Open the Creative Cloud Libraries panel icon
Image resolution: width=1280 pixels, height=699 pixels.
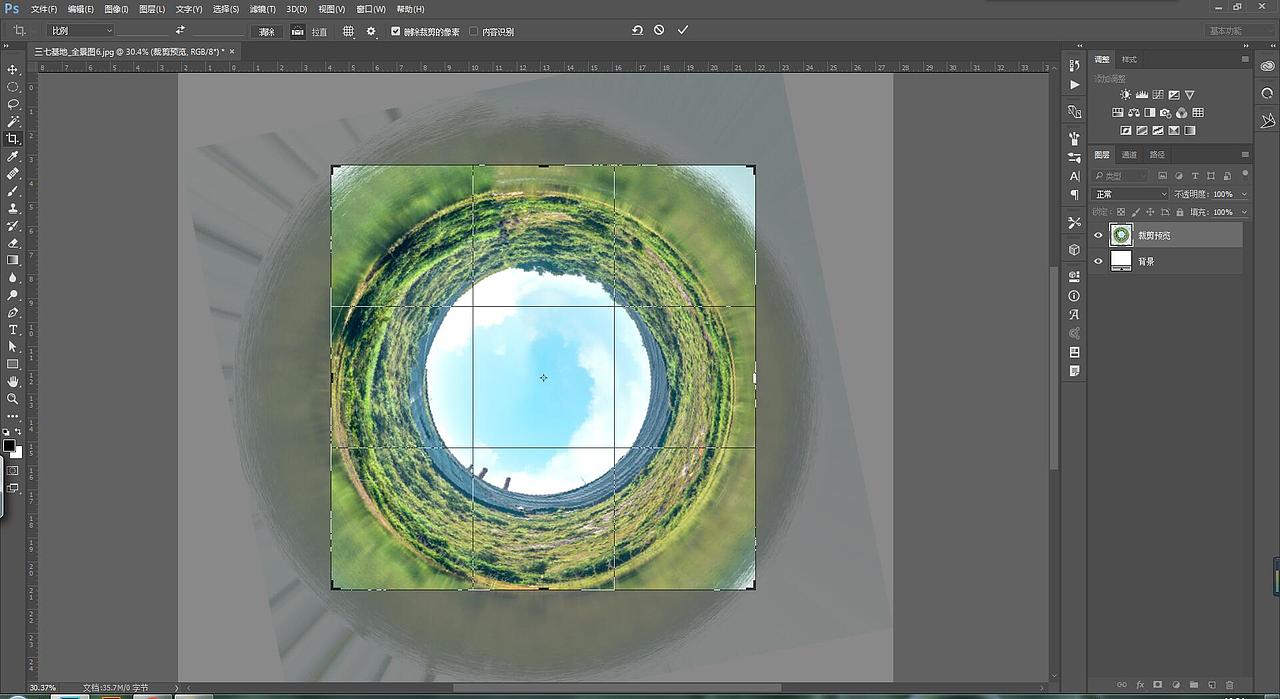pos(1268,66)
